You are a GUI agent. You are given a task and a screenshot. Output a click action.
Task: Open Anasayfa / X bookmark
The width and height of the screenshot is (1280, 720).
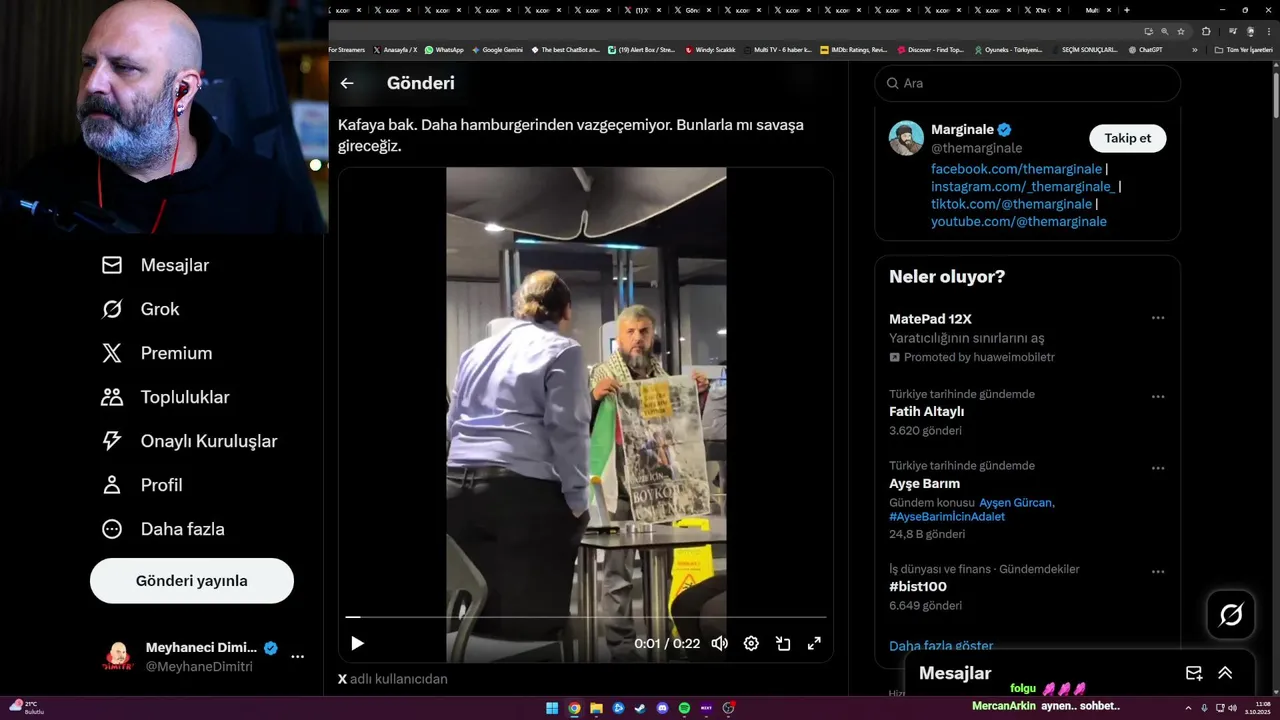(395, 49)
